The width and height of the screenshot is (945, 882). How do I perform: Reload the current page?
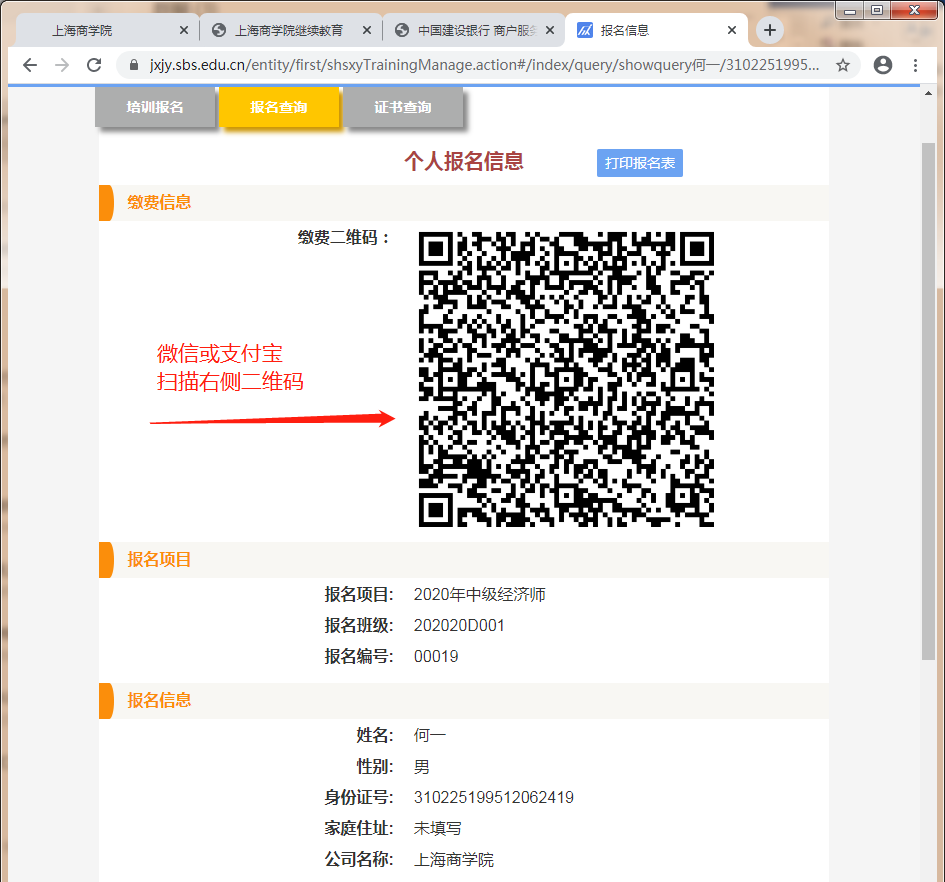coord(94,65)
